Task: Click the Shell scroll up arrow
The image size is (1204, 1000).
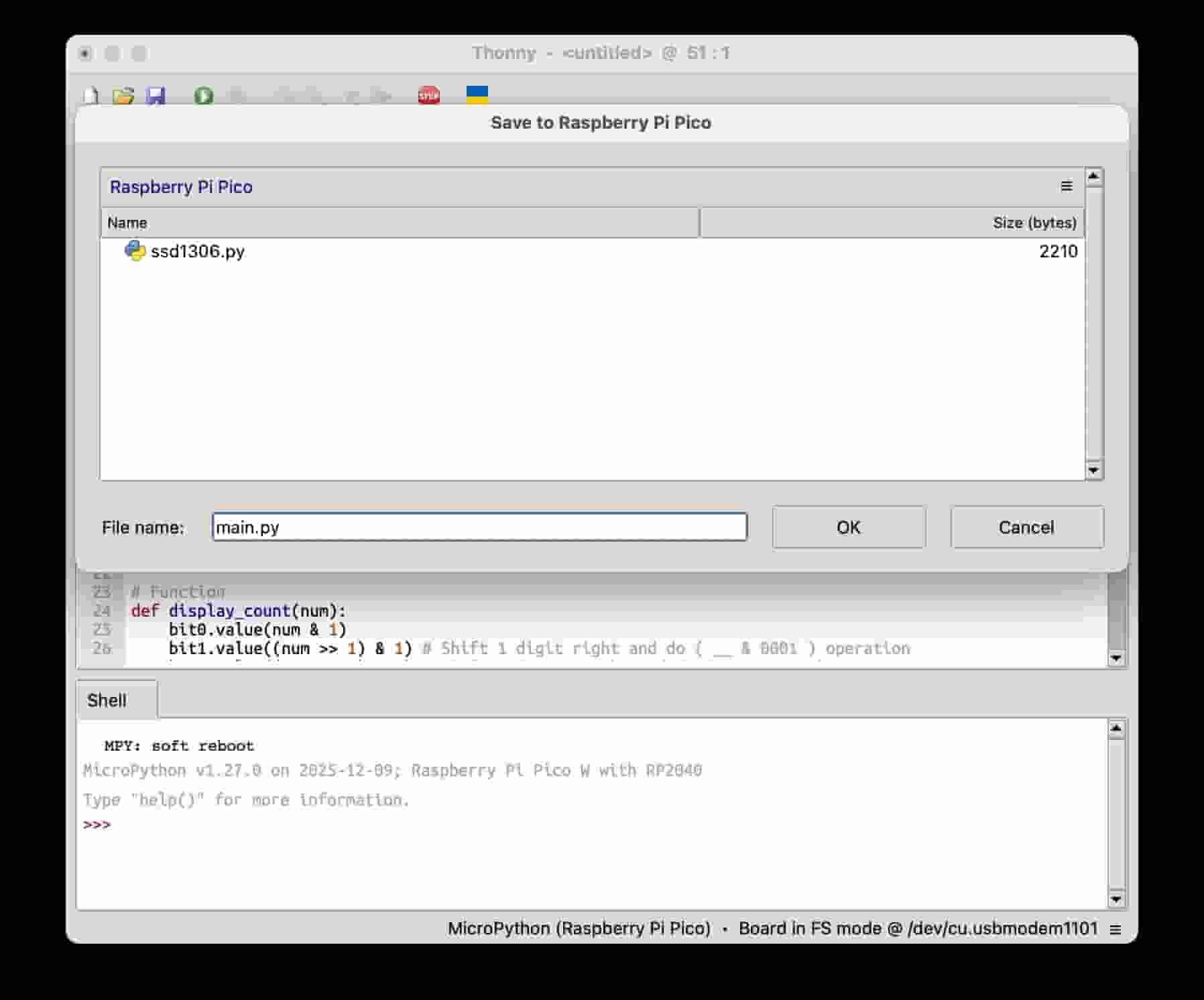Action: (1116, 729)
